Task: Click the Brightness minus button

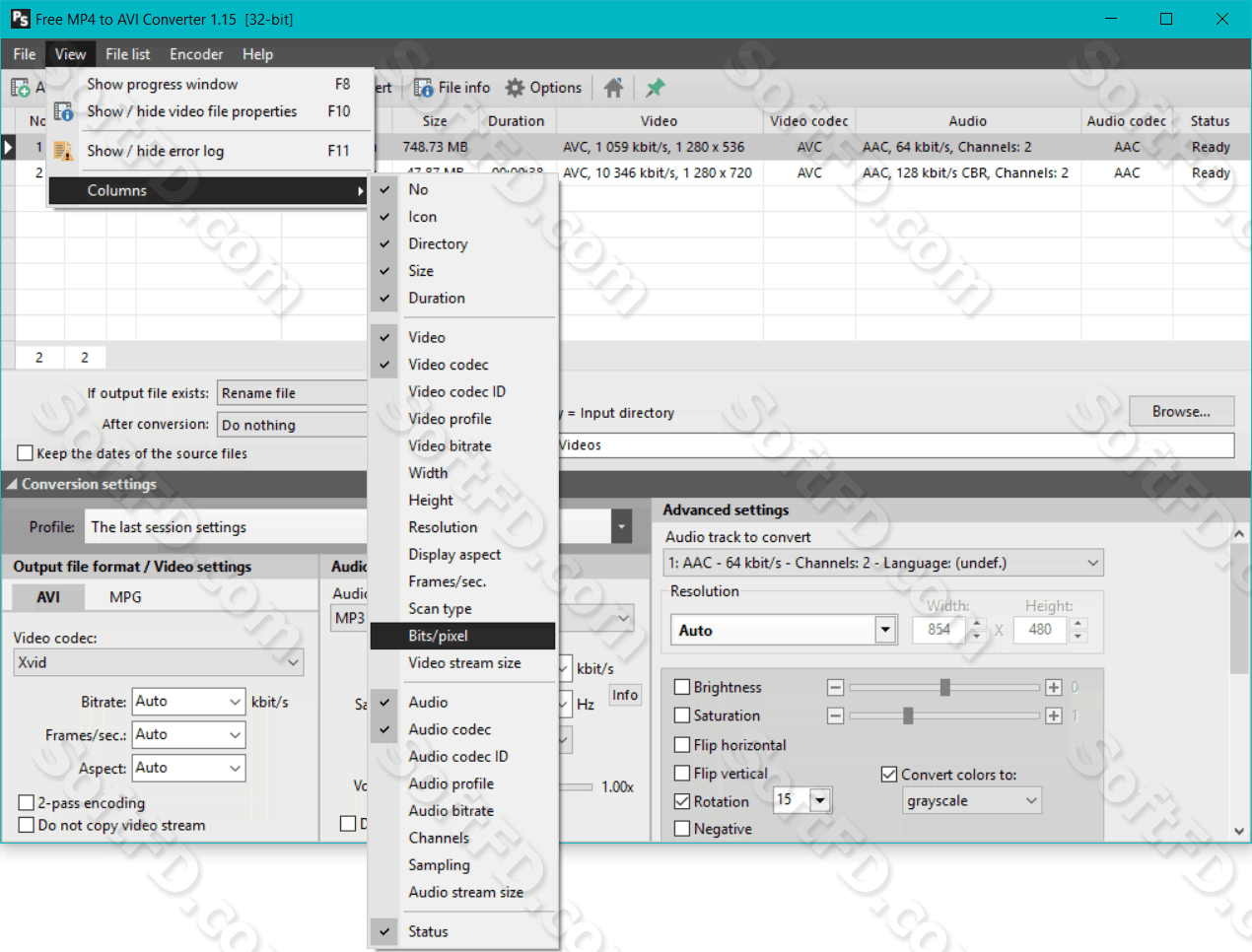Action: click(836, 687)
